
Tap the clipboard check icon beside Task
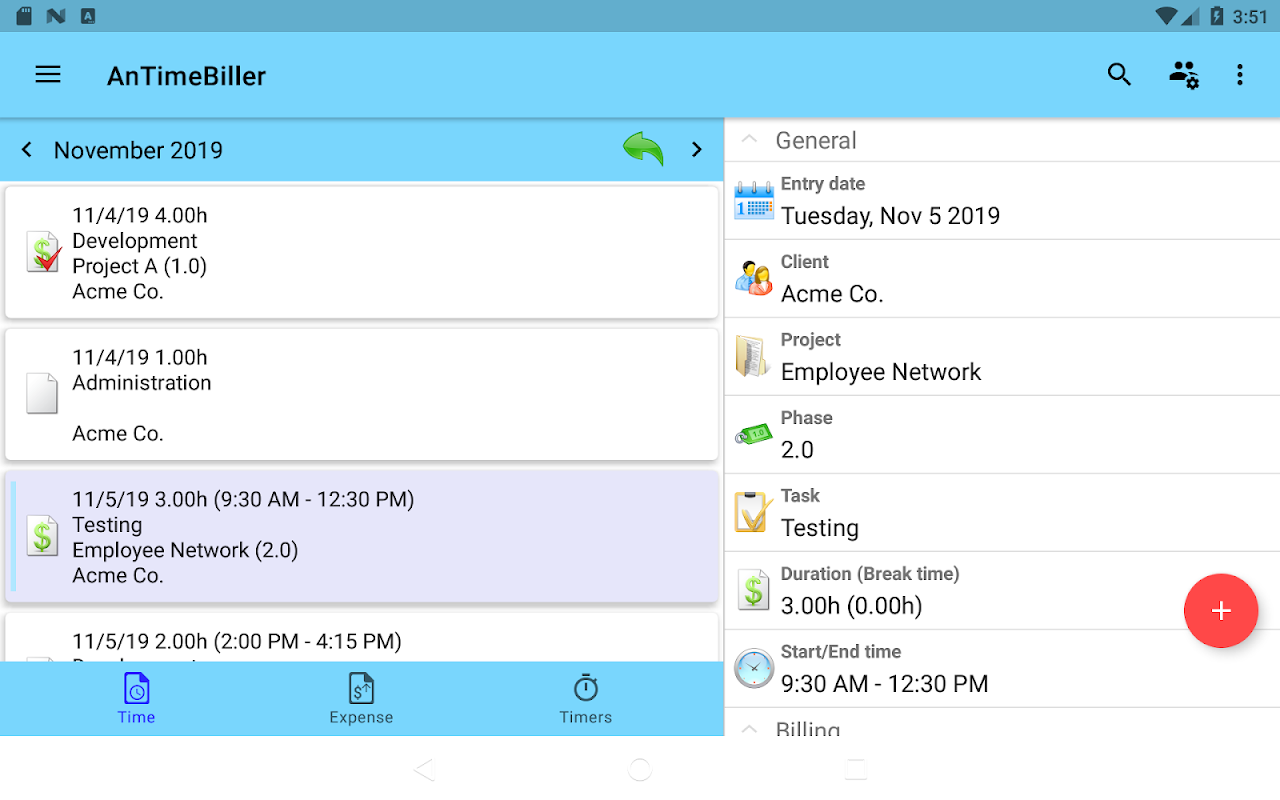tap(753, 512)
